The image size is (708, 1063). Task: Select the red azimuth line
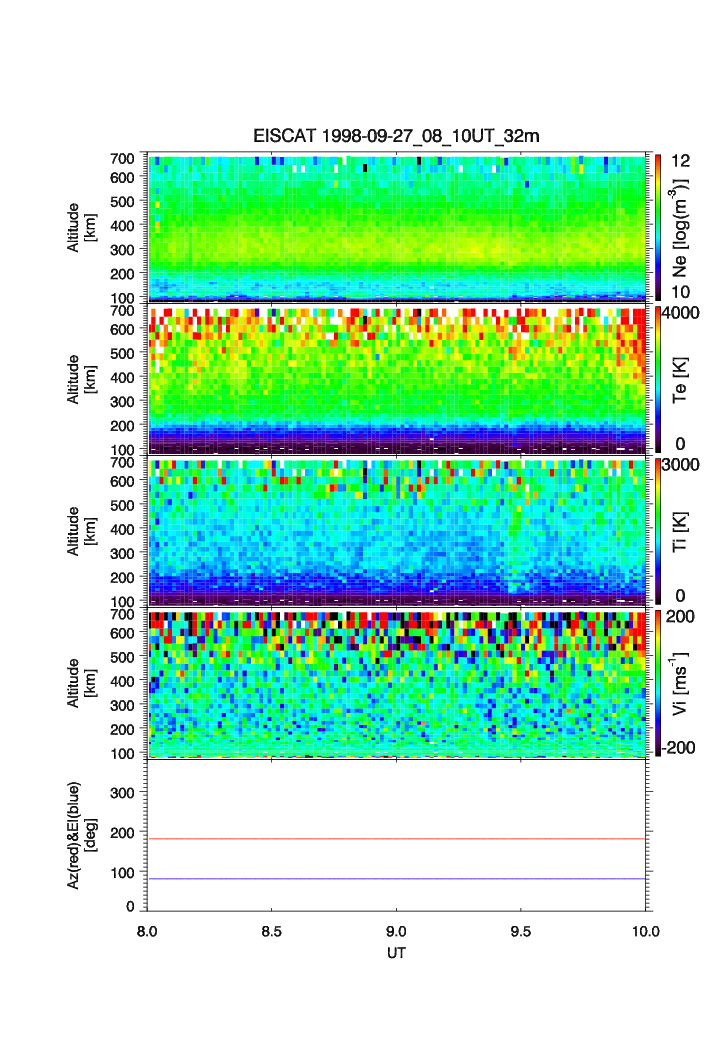[x=396, y=839]
